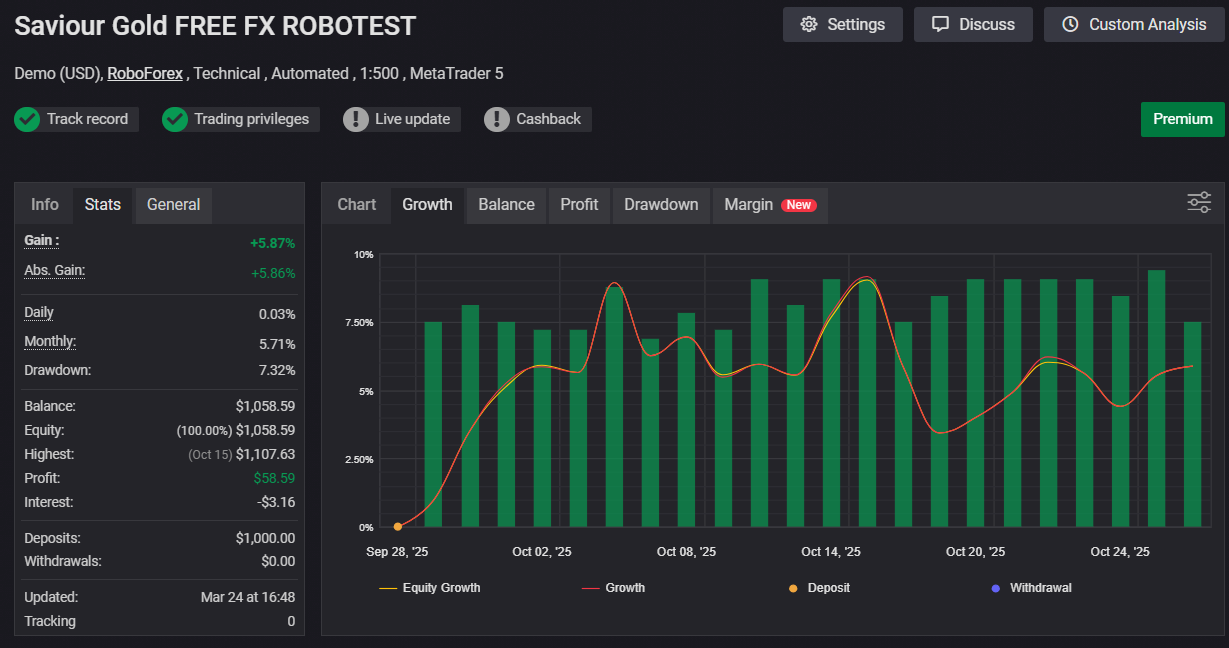The height and width of the screenshot is (648, 1229).
Task: Toggle Deposit markers in chart legend
Action: [819, 588]
